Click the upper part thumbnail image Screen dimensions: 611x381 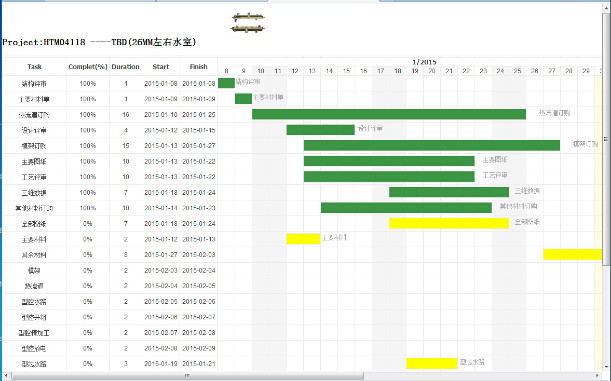(248, 17)
